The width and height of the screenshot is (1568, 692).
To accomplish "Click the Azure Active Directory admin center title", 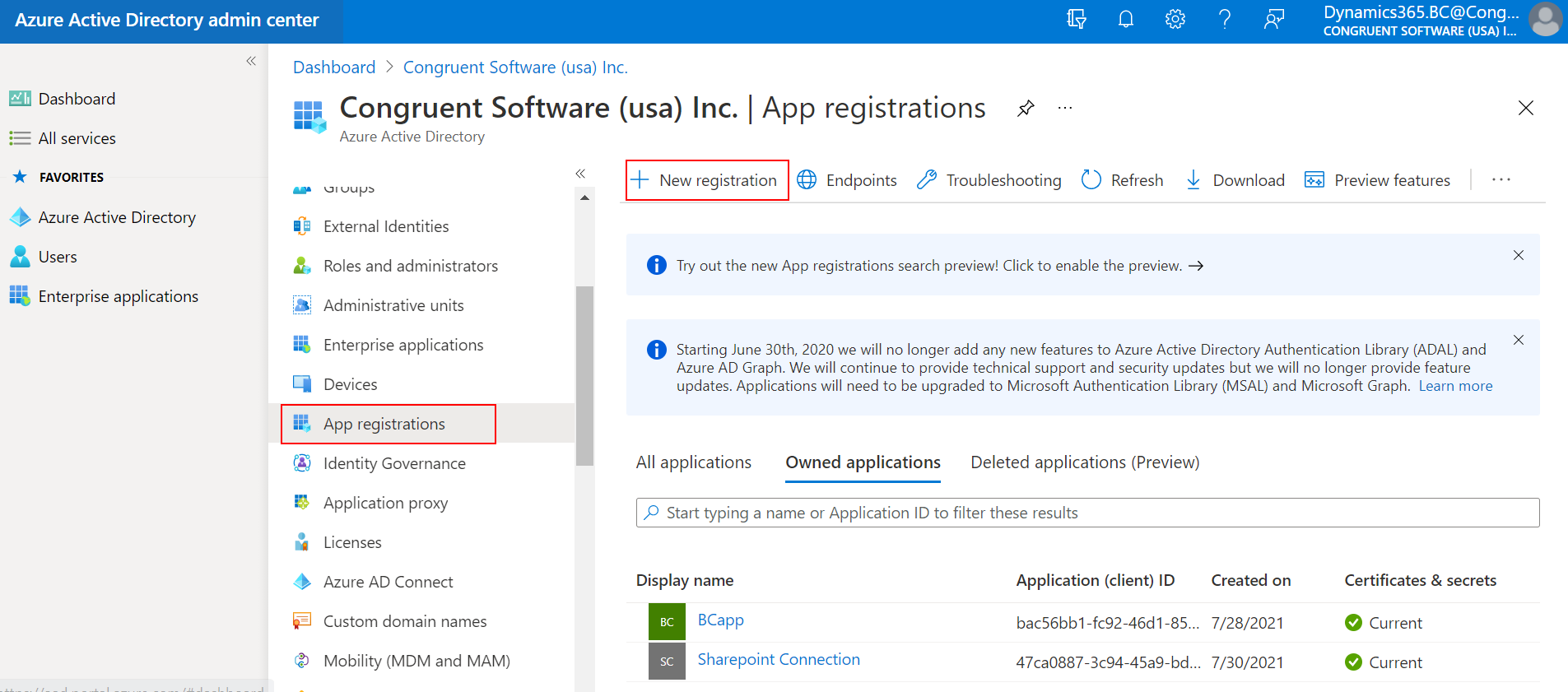I will [167, 20].
